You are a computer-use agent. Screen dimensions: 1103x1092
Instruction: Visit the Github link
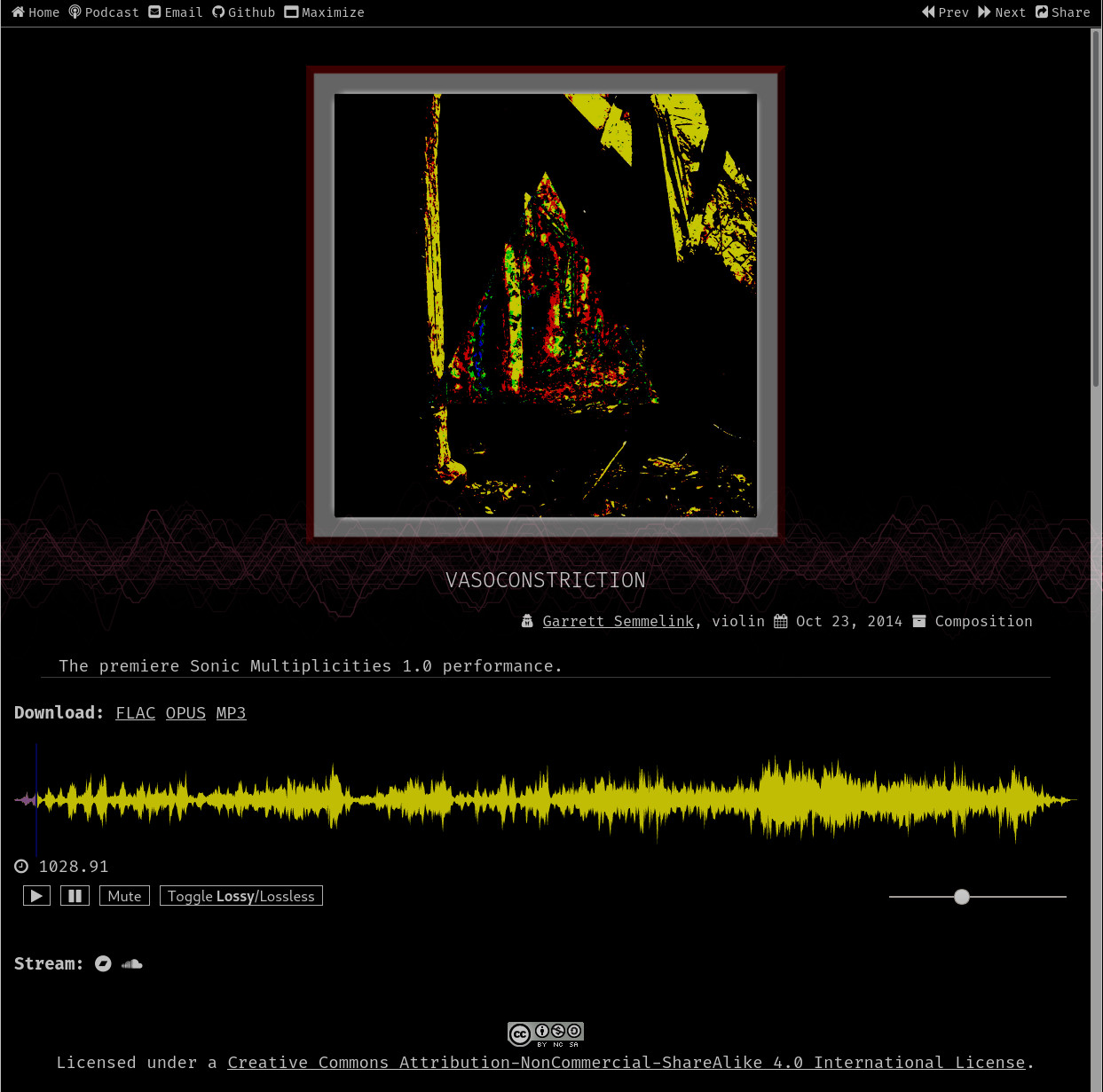[244, 12]
